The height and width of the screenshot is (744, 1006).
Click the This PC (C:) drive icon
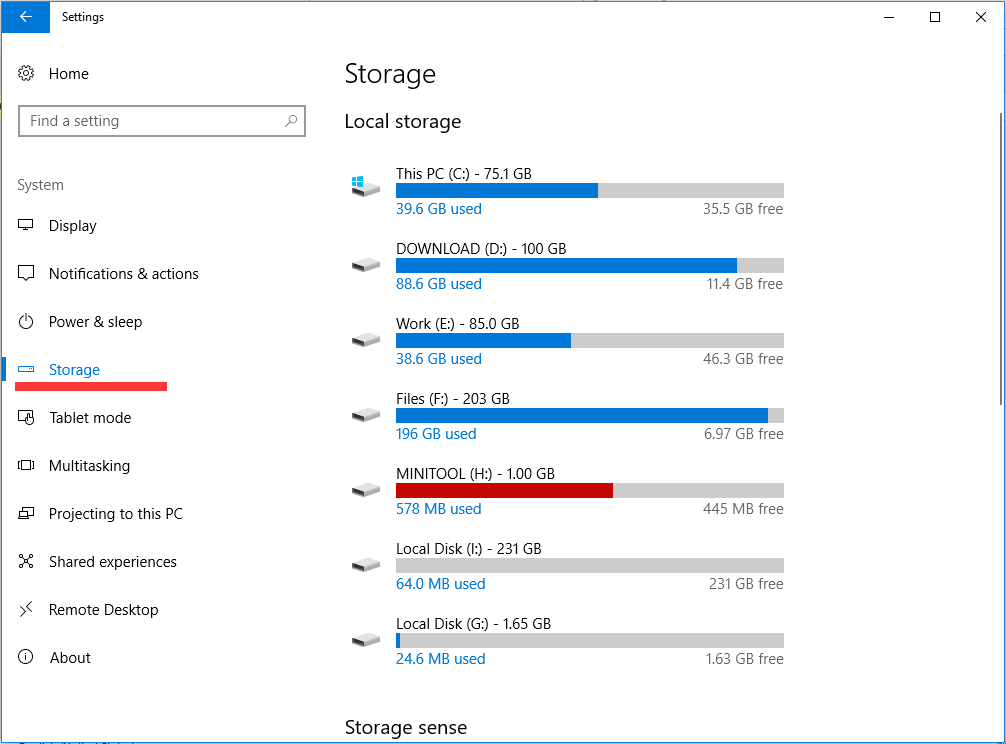point(365,187)
